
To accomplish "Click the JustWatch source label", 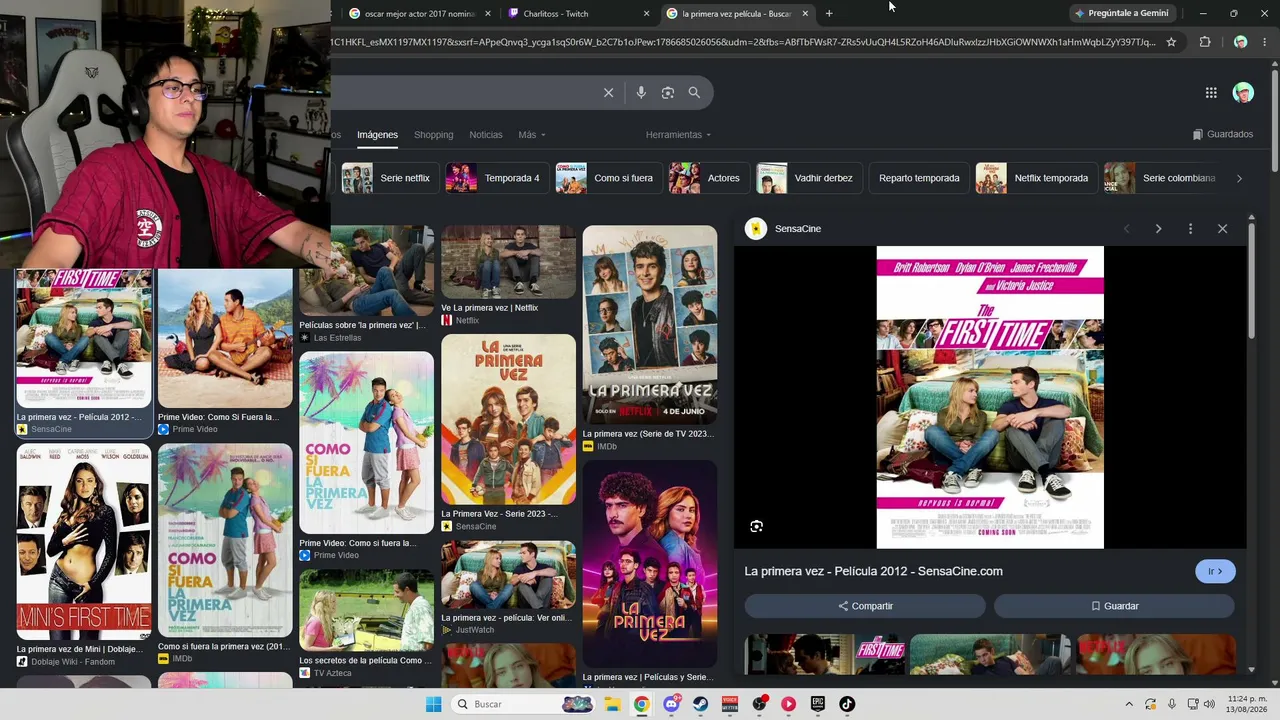I will click(x=475, y=630).
